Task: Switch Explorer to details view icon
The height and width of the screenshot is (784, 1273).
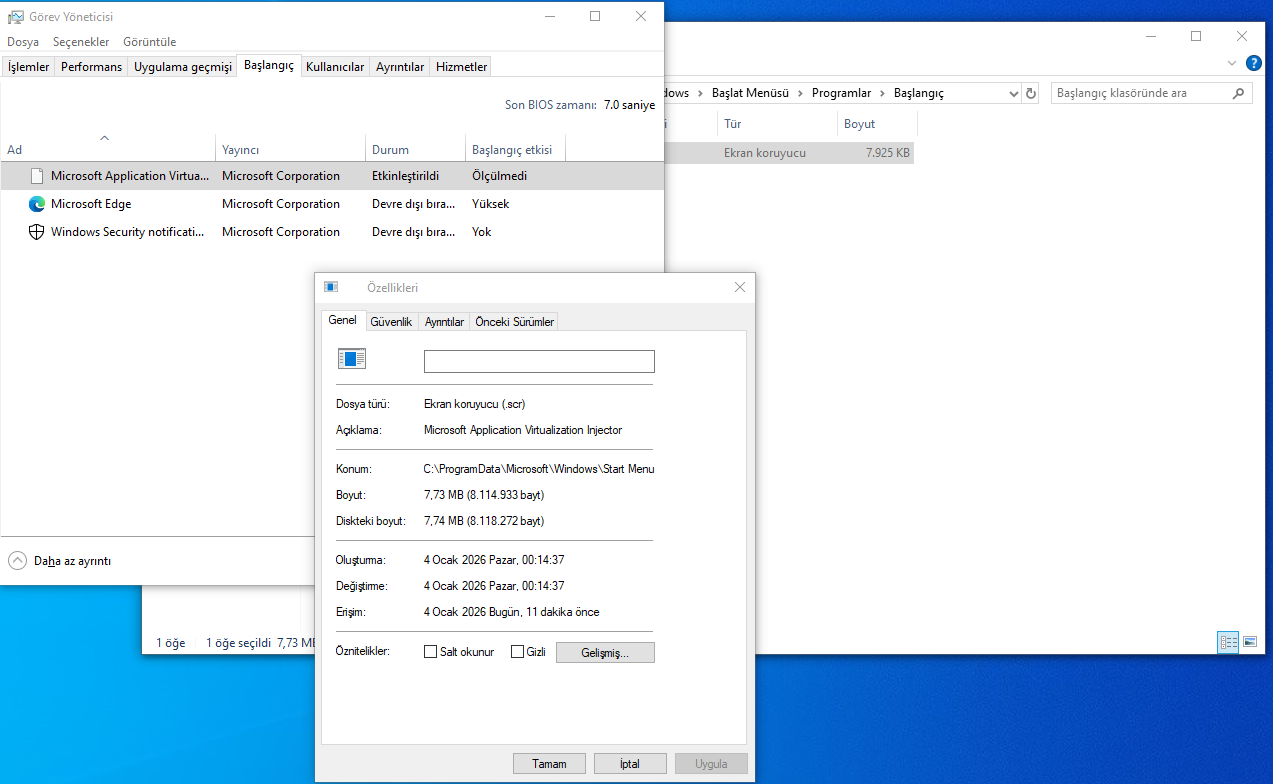Action: pos(1228,642)
